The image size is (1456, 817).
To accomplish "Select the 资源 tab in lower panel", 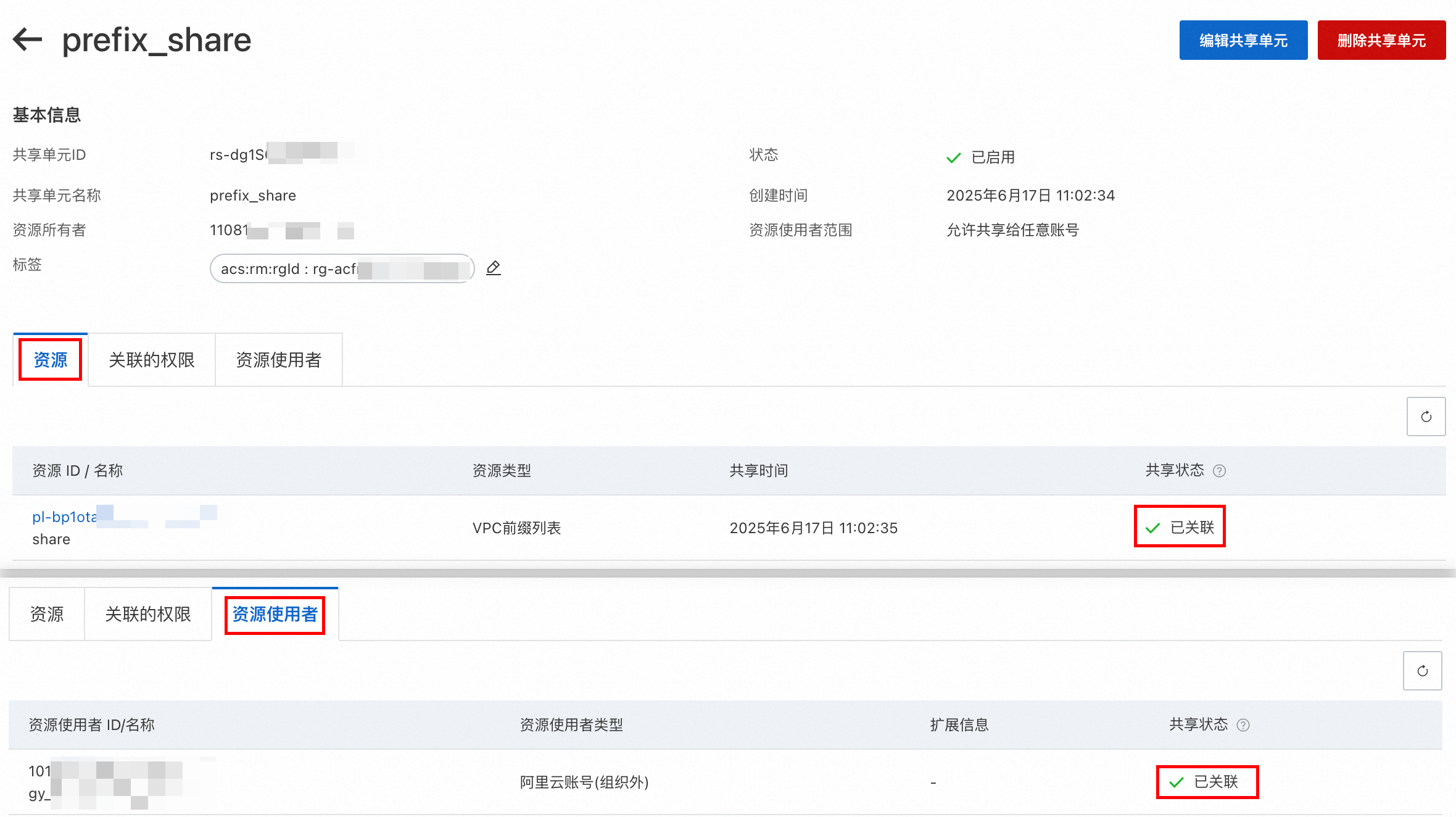I will pos(47,614).
